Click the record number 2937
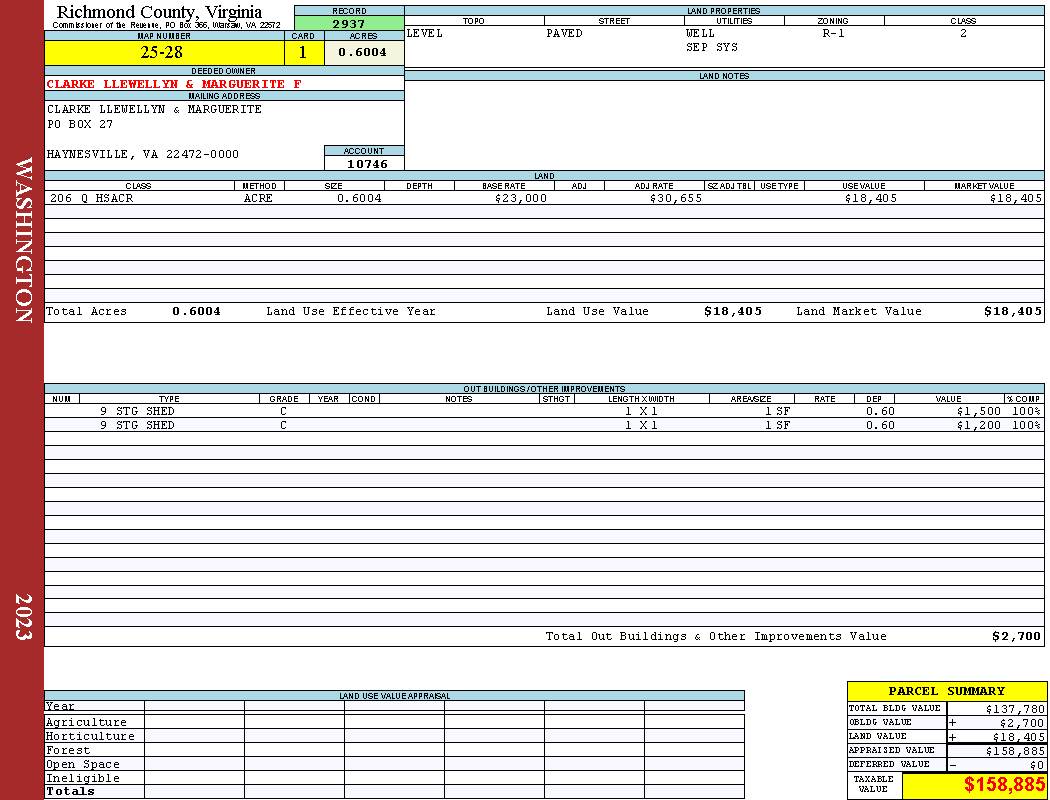1050x800 pixels. coord(349,23)
